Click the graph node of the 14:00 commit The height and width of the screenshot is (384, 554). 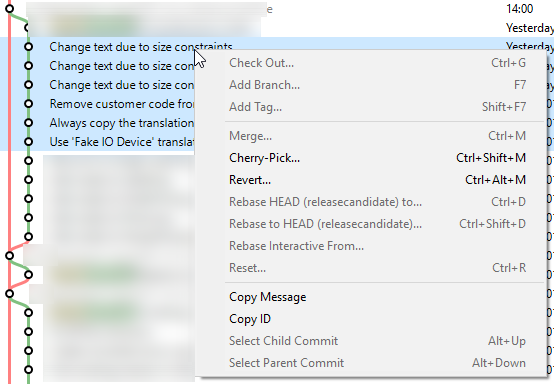(10, 8)
